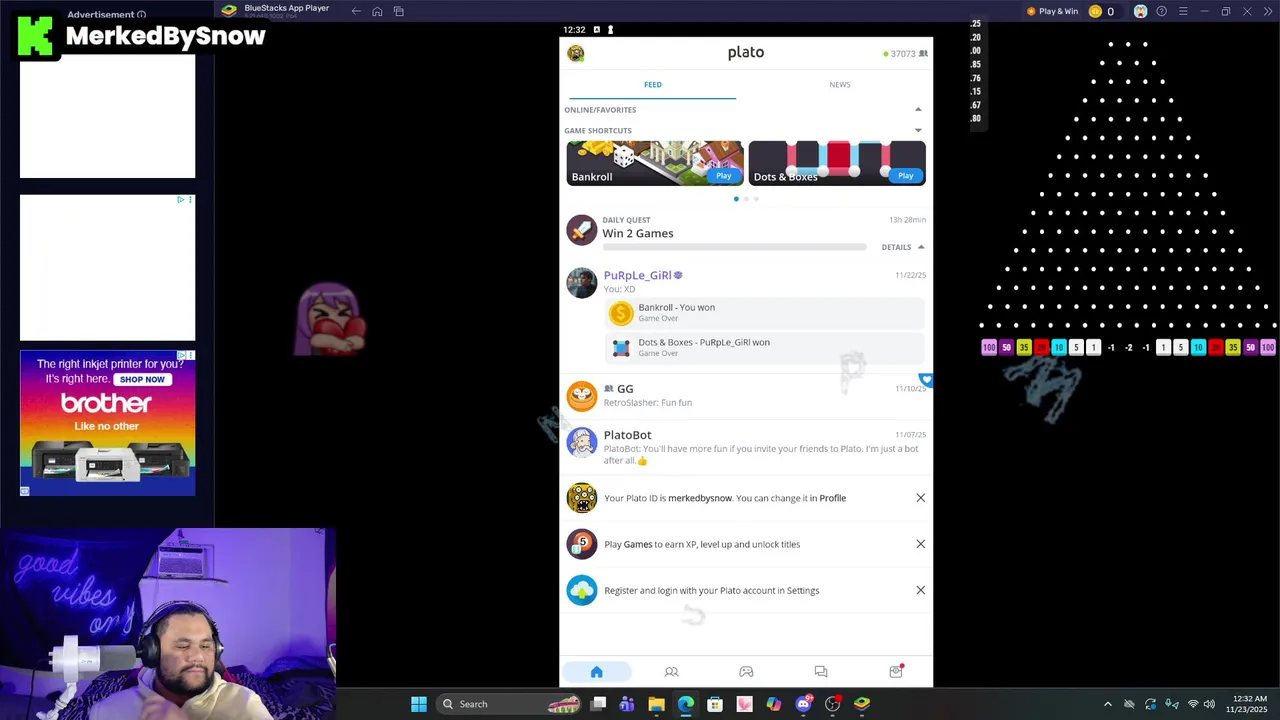
Task: Click the BlueStacks recent apps icon
Action: (398, 11)
